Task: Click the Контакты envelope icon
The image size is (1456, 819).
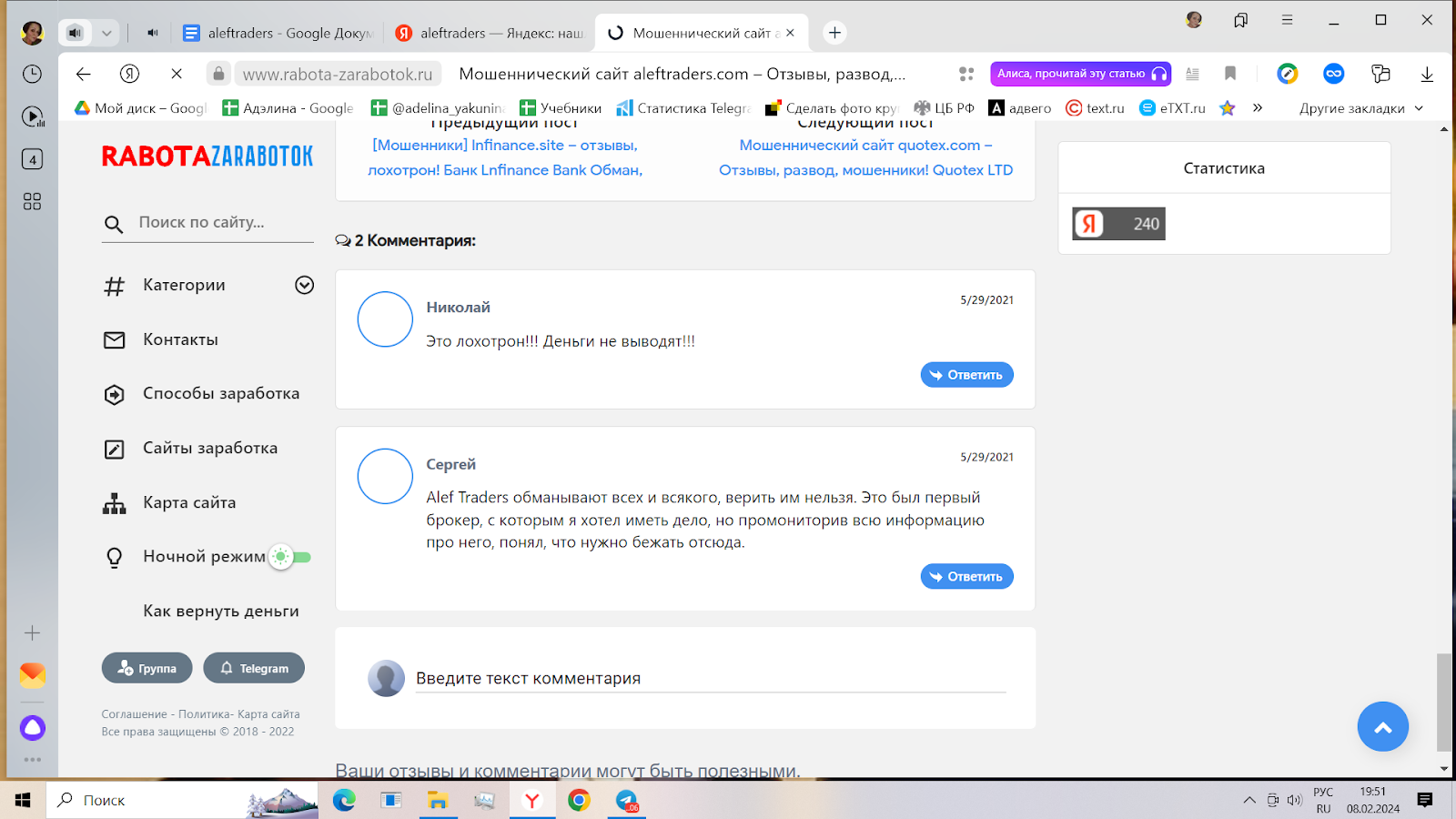Action: point(114,339)
